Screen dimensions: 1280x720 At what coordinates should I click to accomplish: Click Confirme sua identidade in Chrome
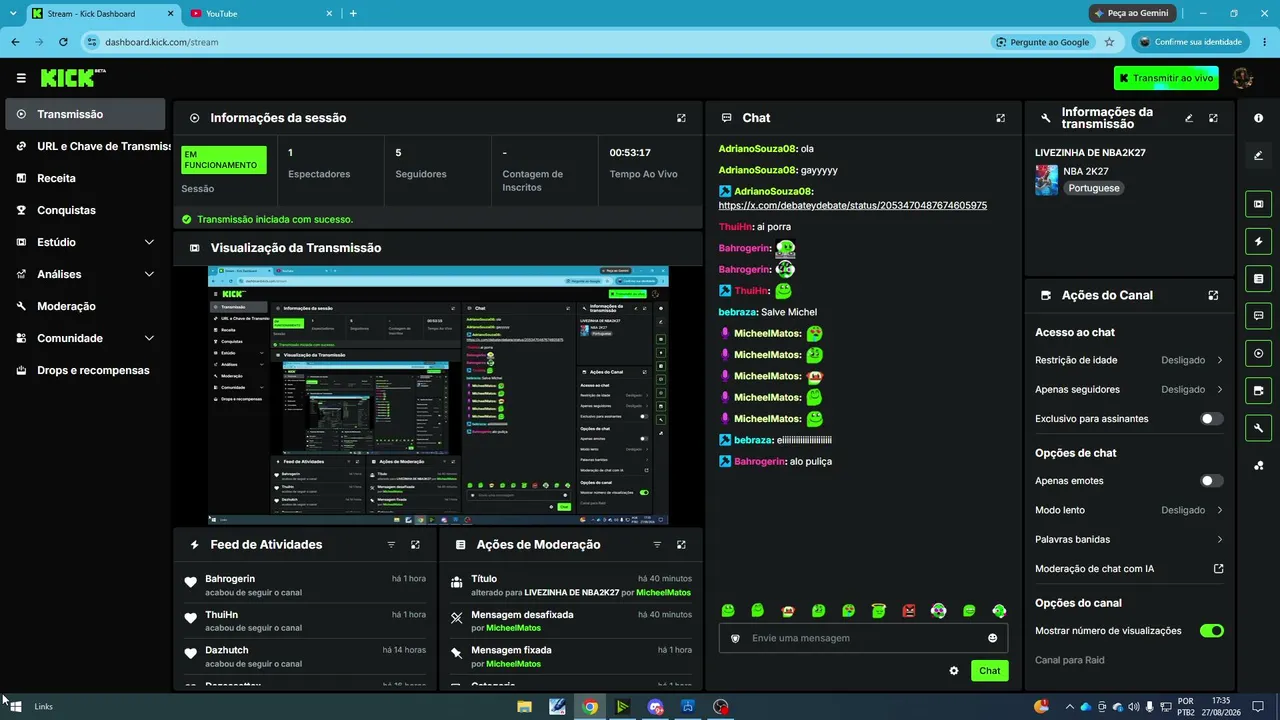tap(1190, 42)
